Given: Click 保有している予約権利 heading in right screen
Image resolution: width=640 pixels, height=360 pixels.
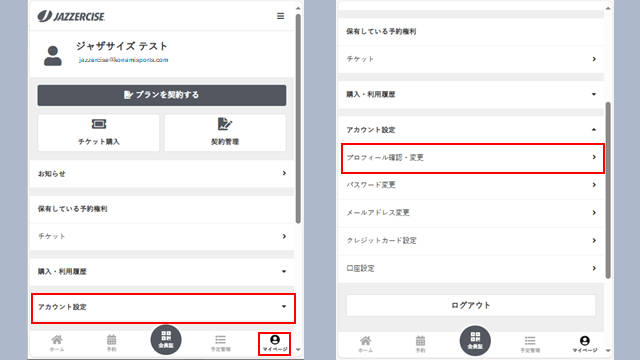Looking at the screenshot, I should pyautogui.click(x=381, y=31).
